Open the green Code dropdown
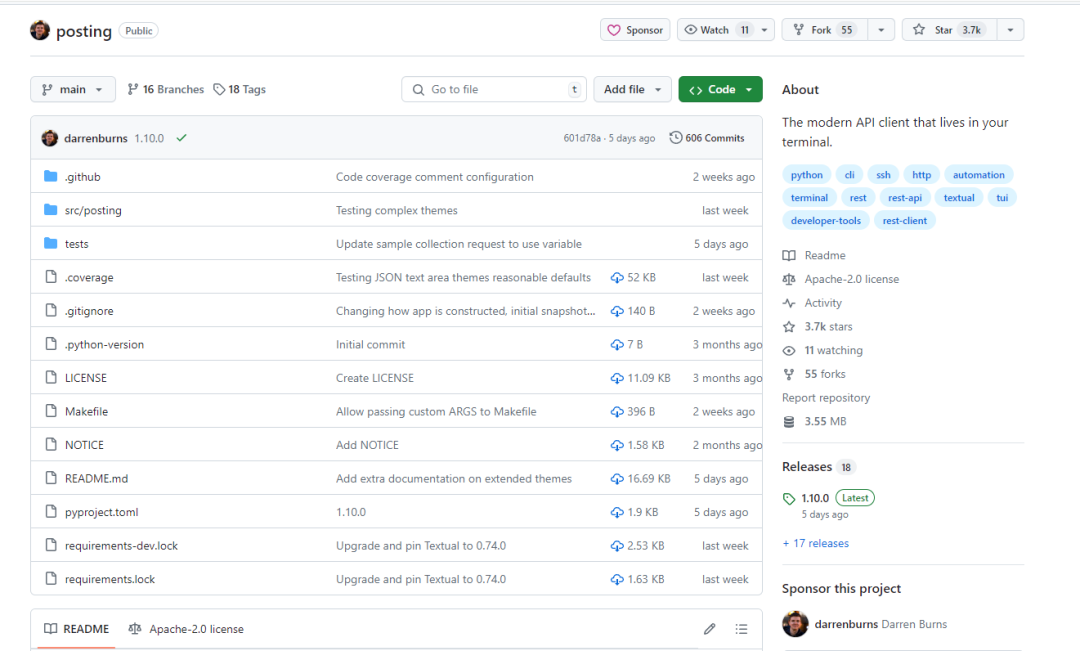Image resolution: width=1080 pixels, height=651 pixels. (x=720, y=89)
